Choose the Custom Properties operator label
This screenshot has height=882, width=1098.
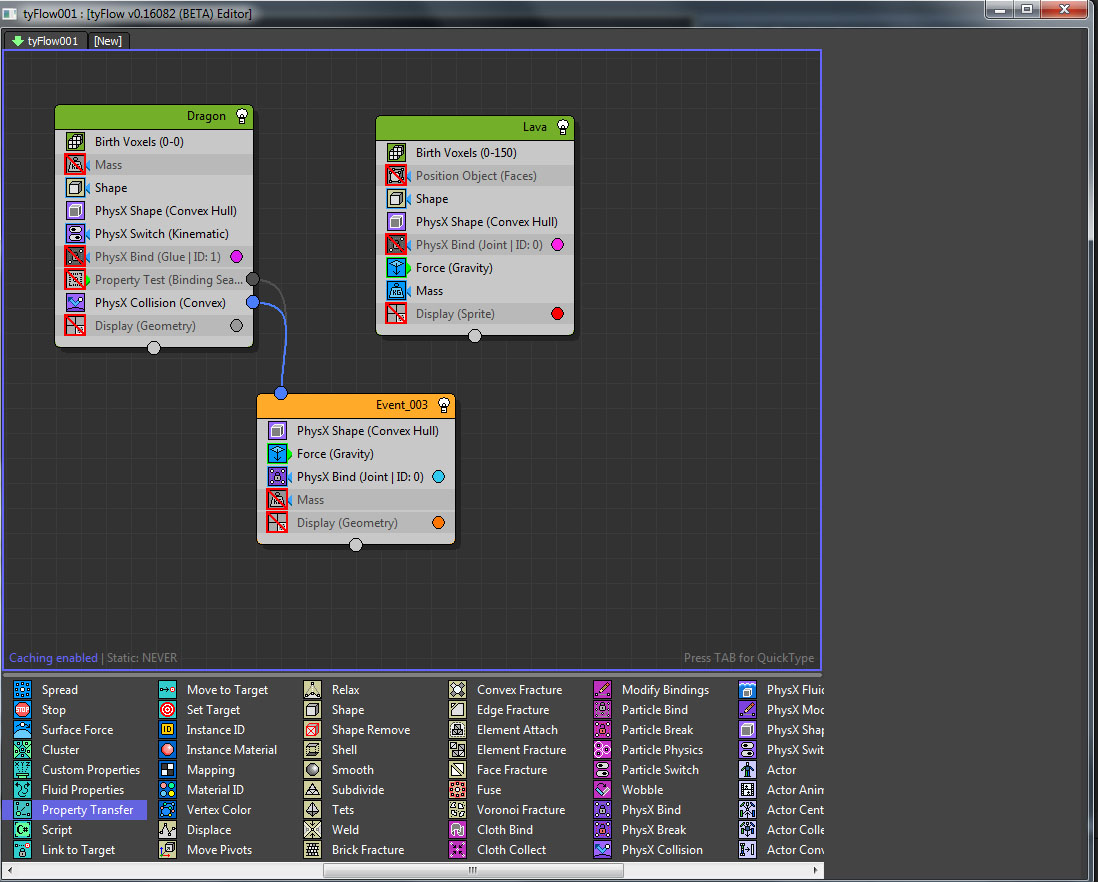click(91, 769)
